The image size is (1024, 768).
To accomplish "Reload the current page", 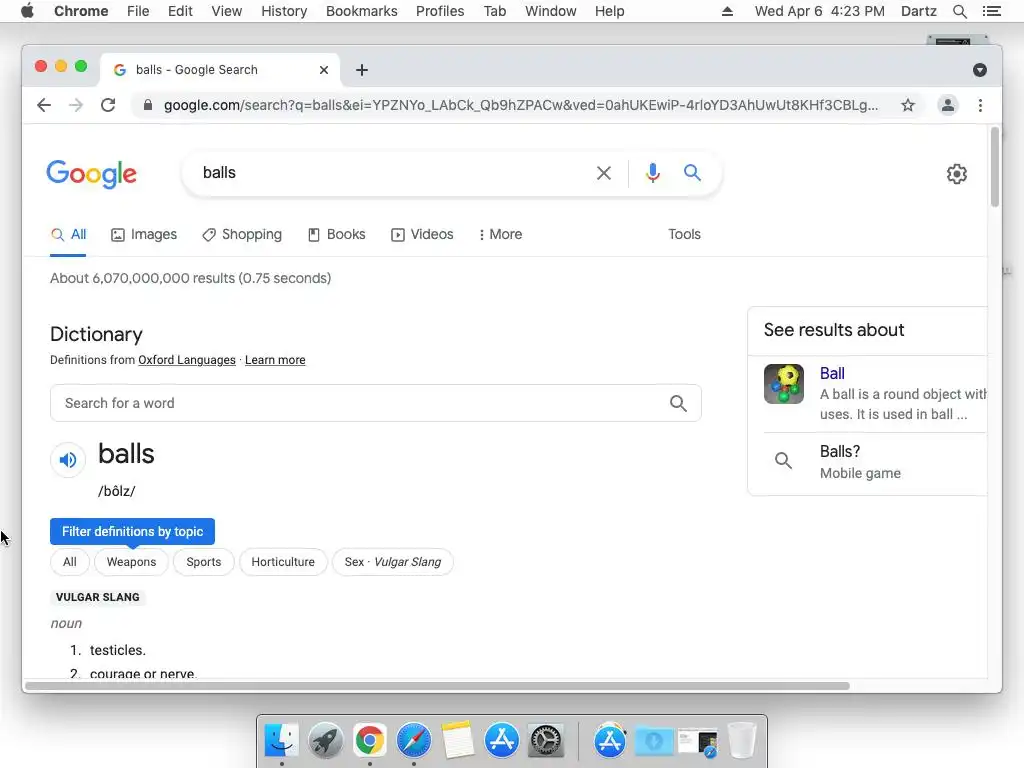I will coord(108,105).
